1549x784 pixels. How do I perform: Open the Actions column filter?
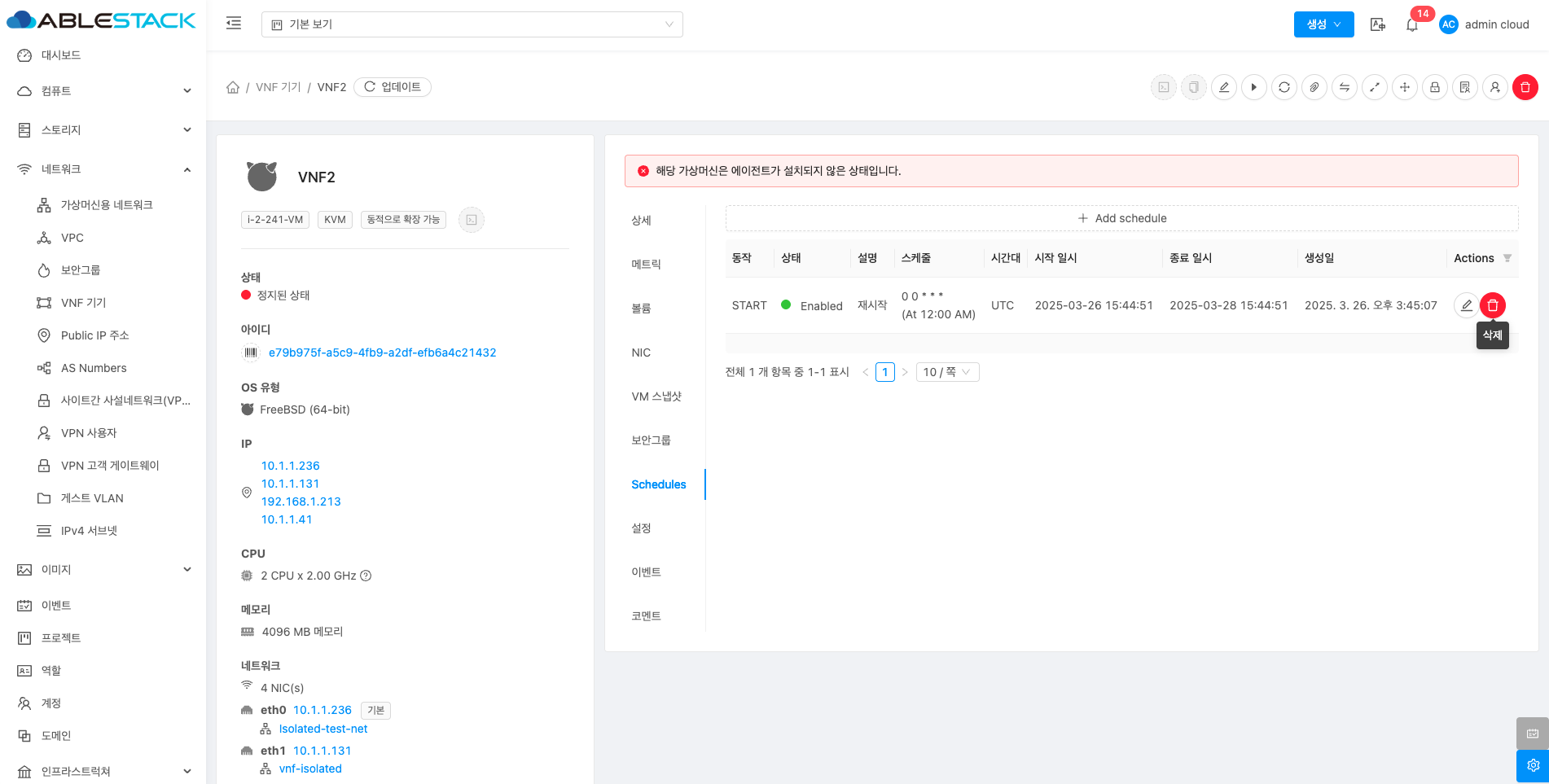pyautogui.click(x=1507, y=258)
